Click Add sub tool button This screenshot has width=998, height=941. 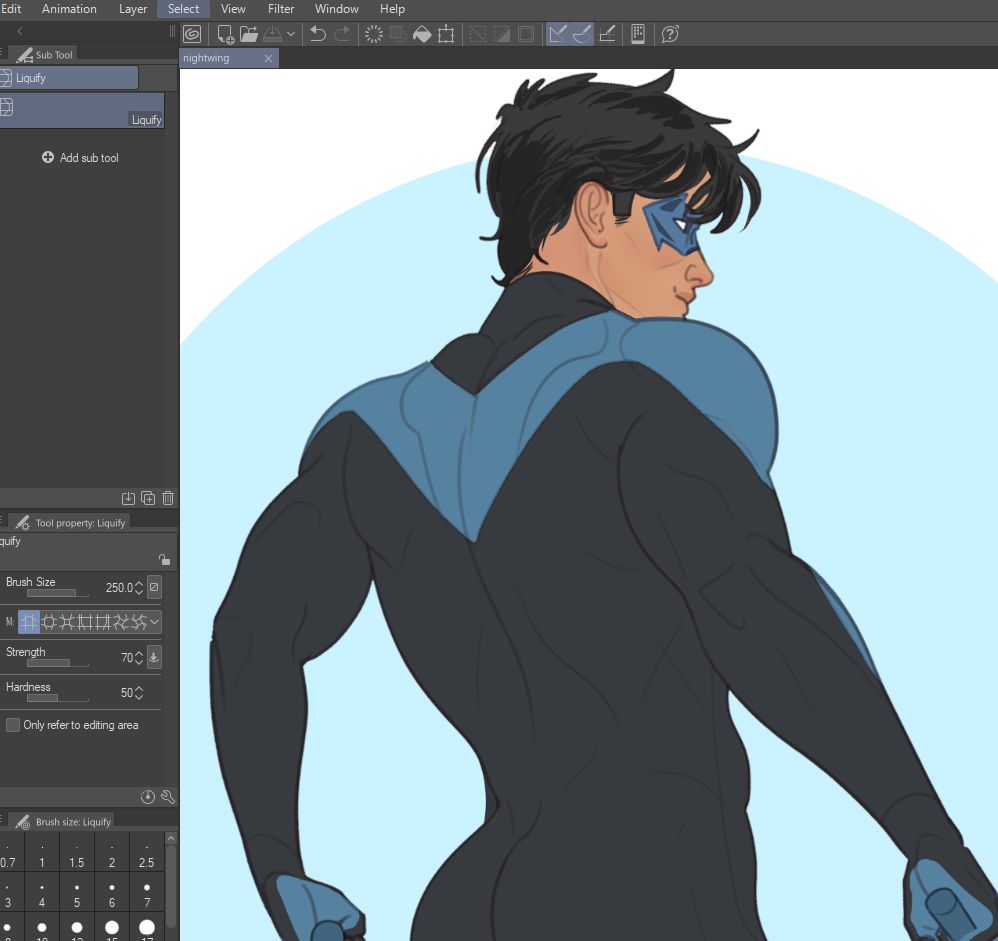[80, 157]
